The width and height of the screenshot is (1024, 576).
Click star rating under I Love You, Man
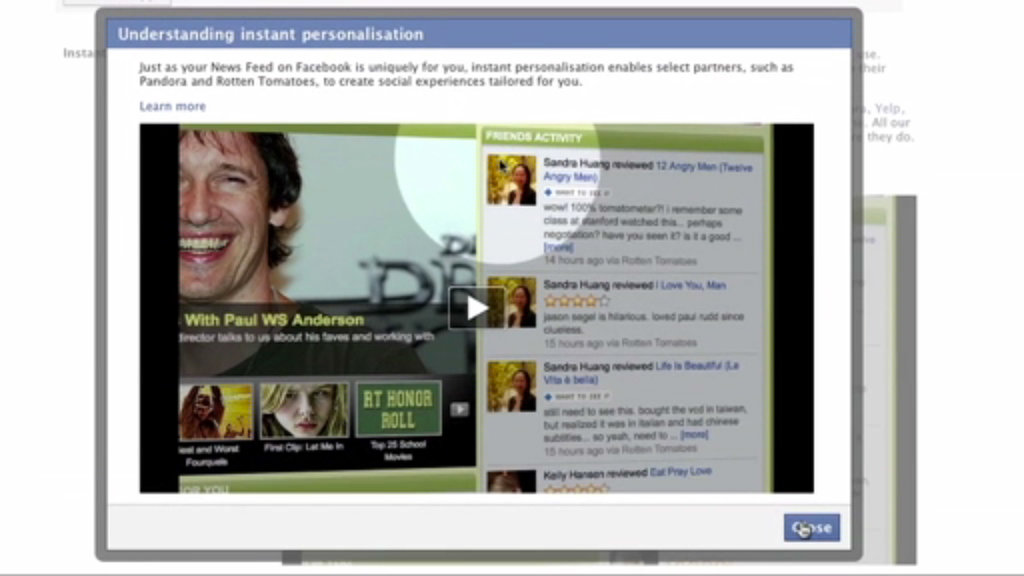(576, 300)
